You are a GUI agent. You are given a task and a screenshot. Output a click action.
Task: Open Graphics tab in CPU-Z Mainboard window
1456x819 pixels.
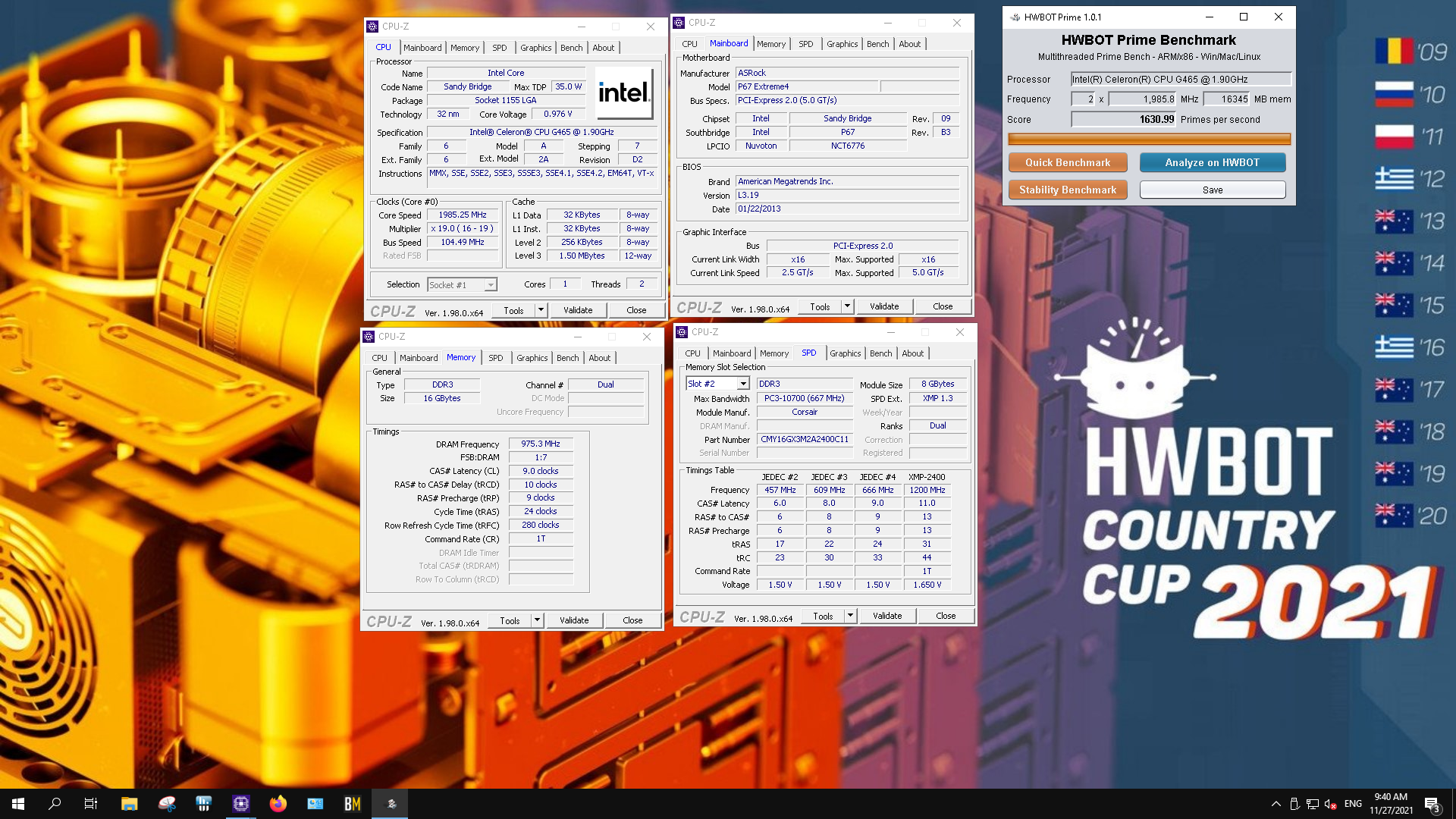[842, 44]
